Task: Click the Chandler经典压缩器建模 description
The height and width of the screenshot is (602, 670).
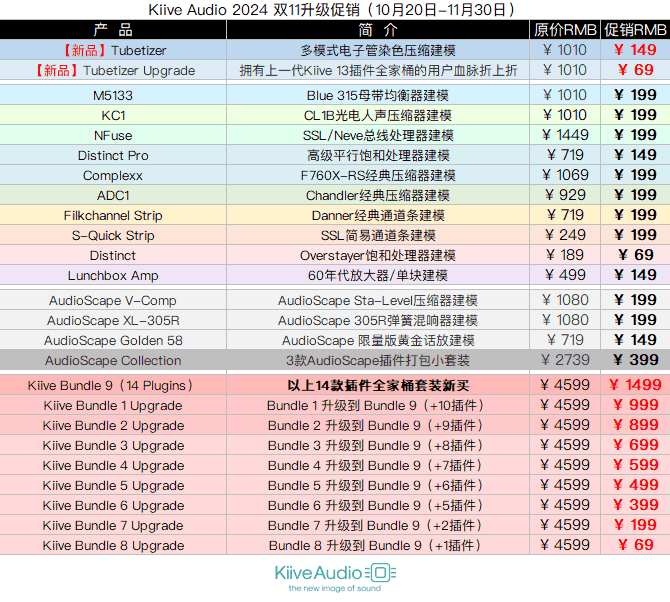Action: pos(378,195)
